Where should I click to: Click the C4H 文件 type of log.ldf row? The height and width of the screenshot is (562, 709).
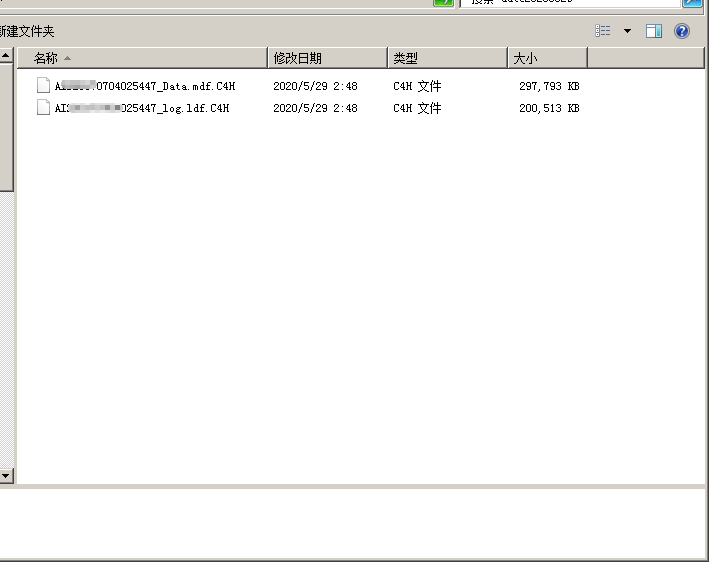click(417, 108)
